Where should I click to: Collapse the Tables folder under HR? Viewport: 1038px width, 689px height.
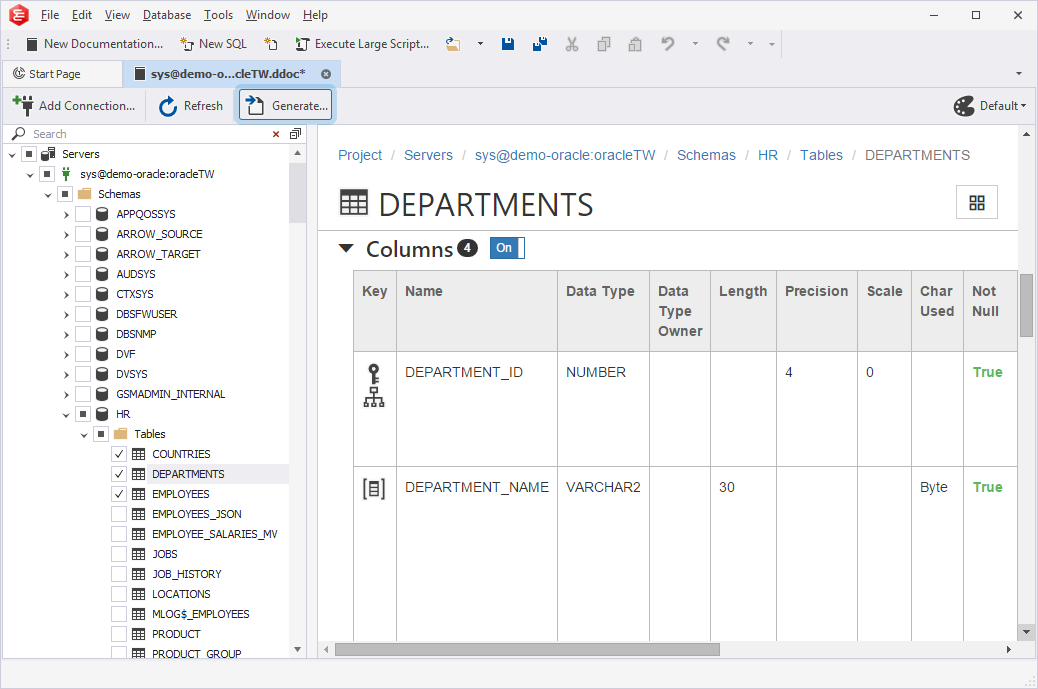coord(83,435)
